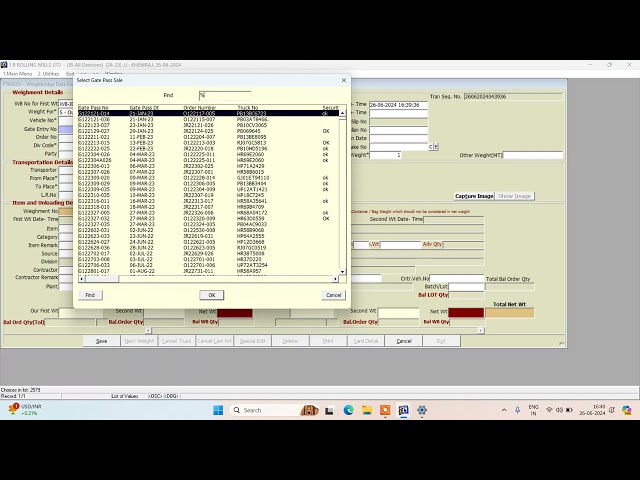Screen dimensions: 640x480
Task: Click the Second Wt Date-Time field
Action: (x=453, y=220)
